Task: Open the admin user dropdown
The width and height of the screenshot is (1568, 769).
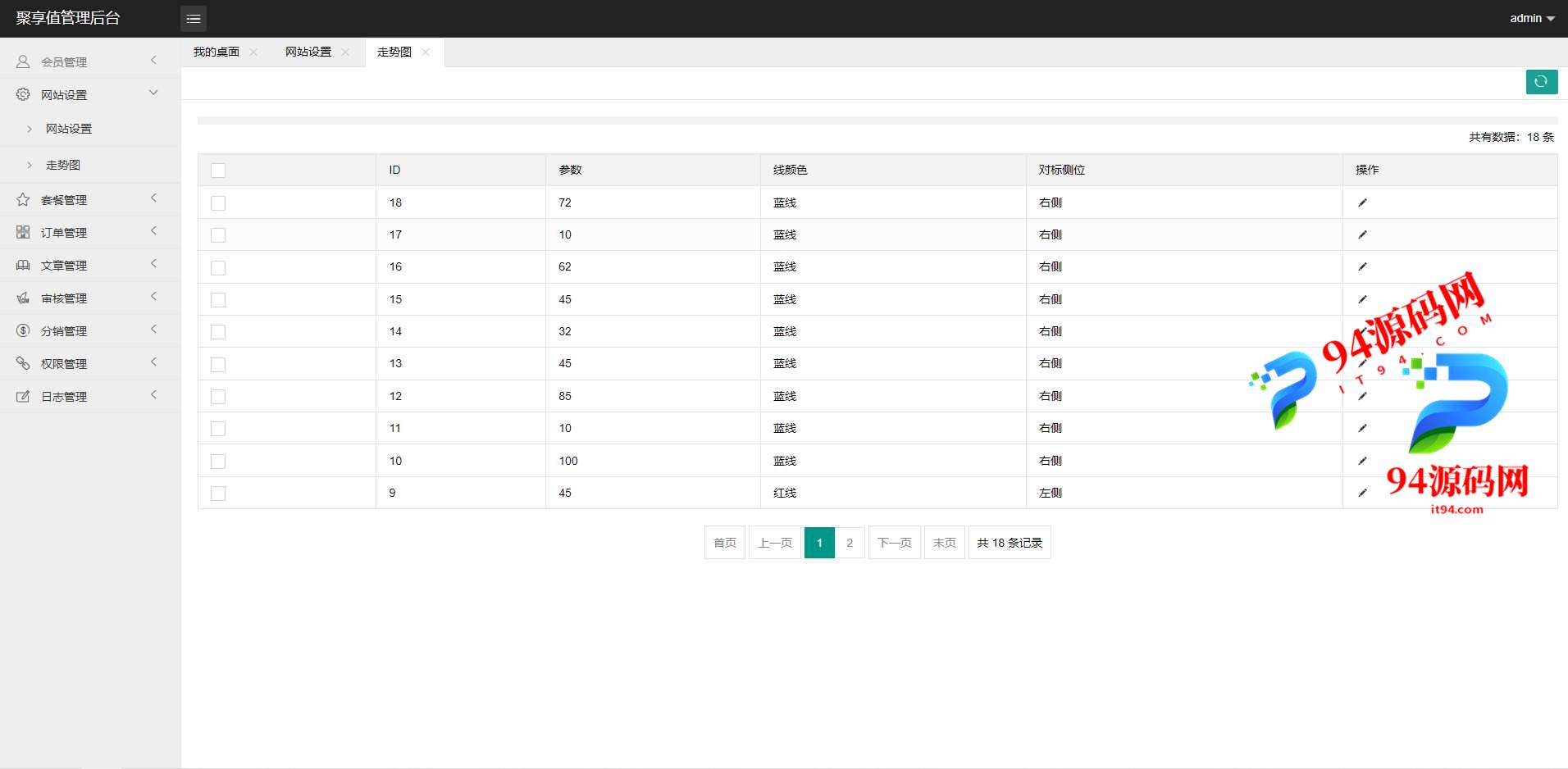Action: pyautogui.click(x=1532, y=18)
